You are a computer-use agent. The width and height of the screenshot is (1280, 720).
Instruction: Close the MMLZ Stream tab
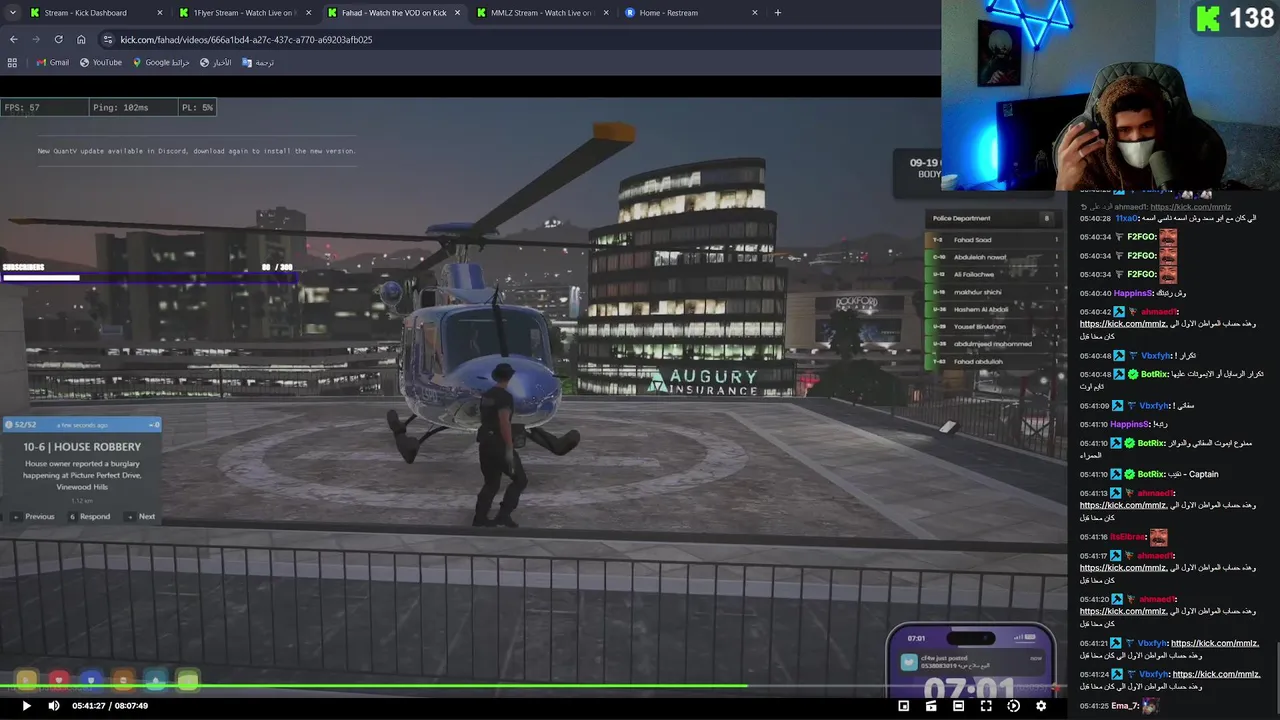tap(605, 13)
